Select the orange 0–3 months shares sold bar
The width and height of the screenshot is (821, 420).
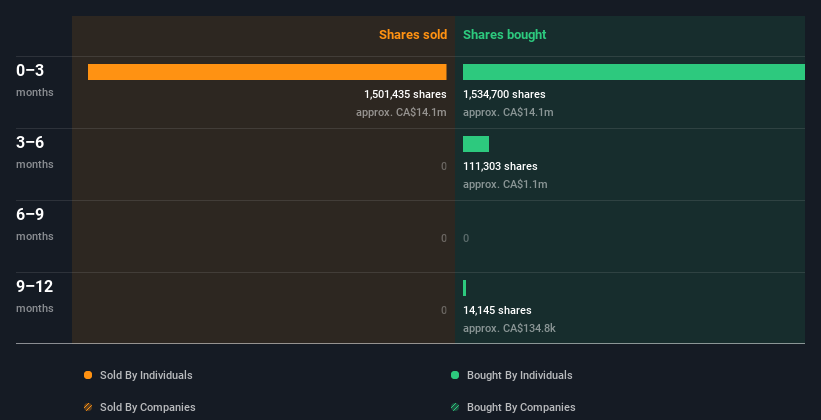(x=267, y=72)
